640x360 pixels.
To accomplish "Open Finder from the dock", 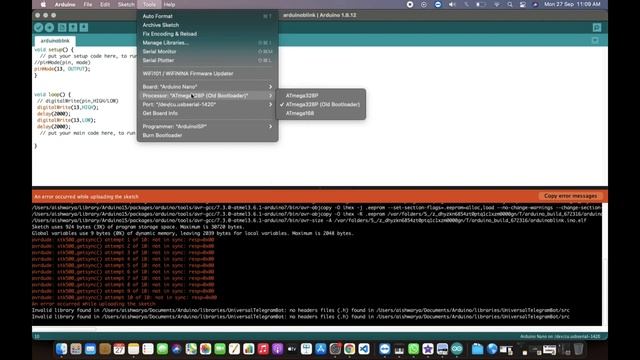I will coord(61,349).
